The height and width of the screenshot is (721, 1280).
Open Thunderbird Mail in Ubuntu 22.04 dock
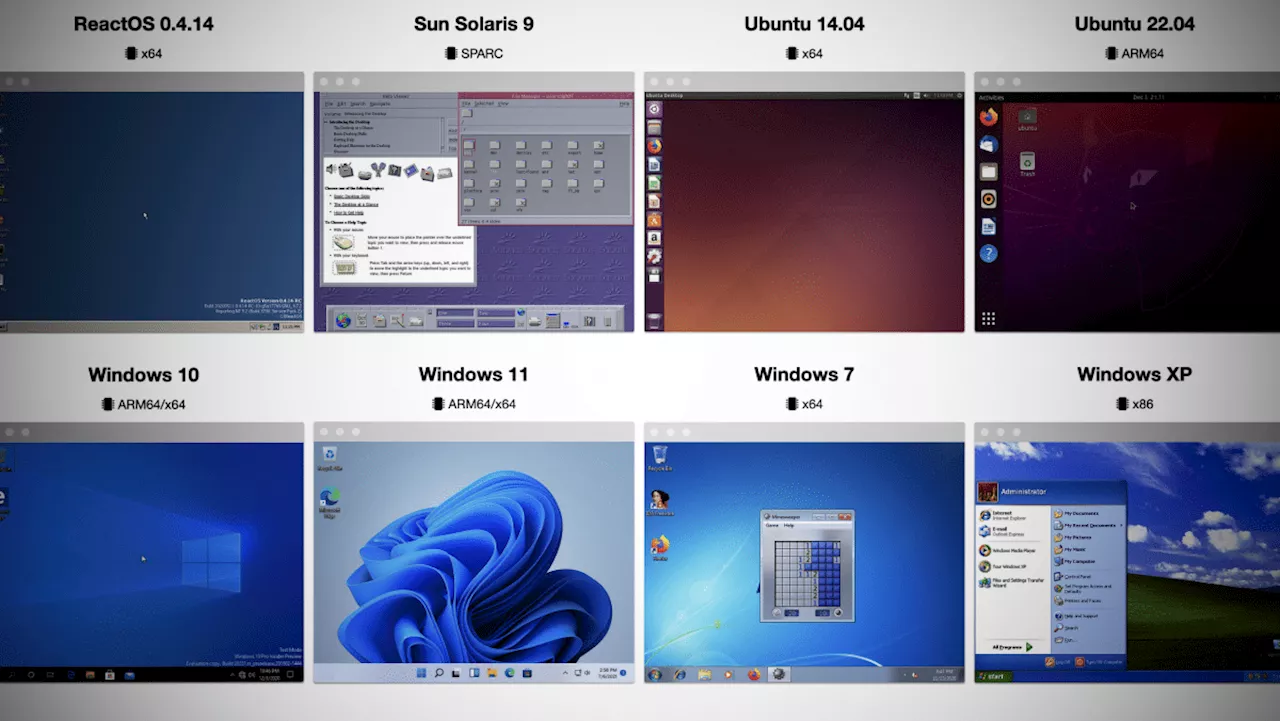pyautogui.click(x=989, y=144)
